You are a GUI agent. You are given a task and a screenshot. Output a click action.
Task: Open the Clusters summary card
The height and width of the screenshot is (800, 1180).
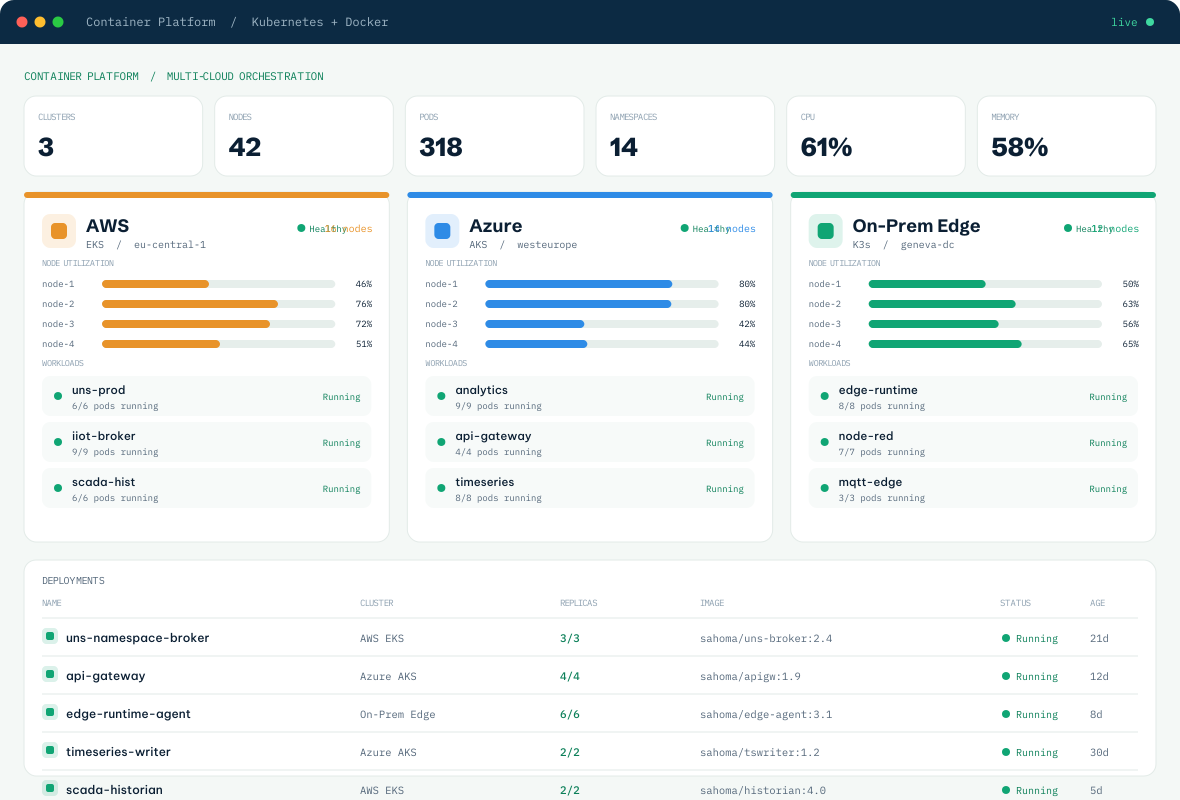(114, 136)
